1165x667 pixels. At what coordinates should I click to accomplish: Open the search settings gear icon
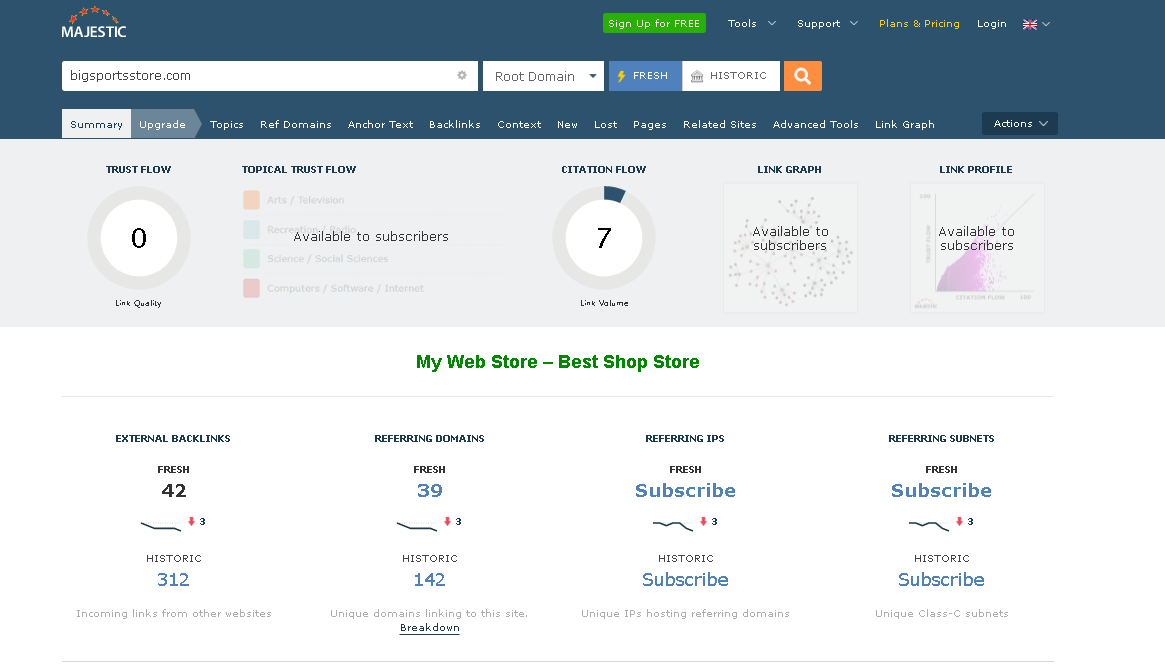point(461,75)
